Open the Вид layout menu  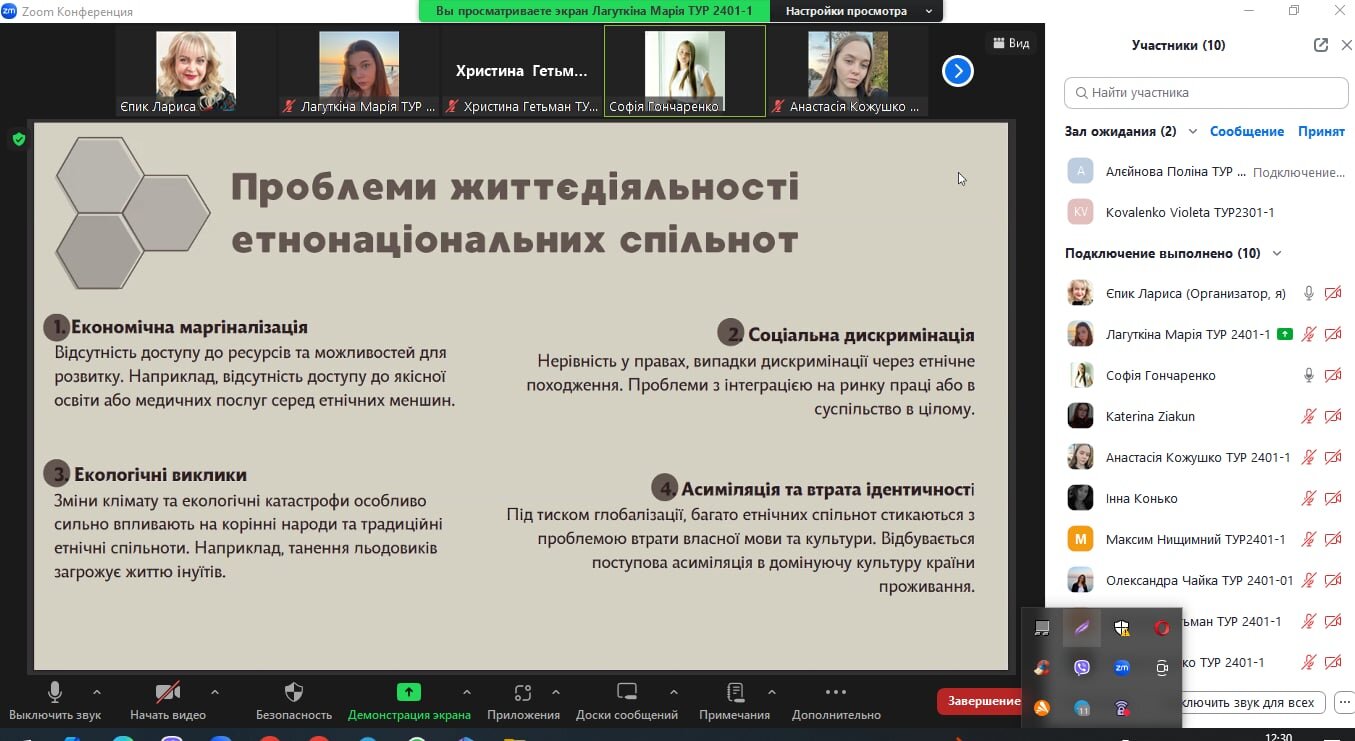pyautogui.click(x=1010, y=43)
